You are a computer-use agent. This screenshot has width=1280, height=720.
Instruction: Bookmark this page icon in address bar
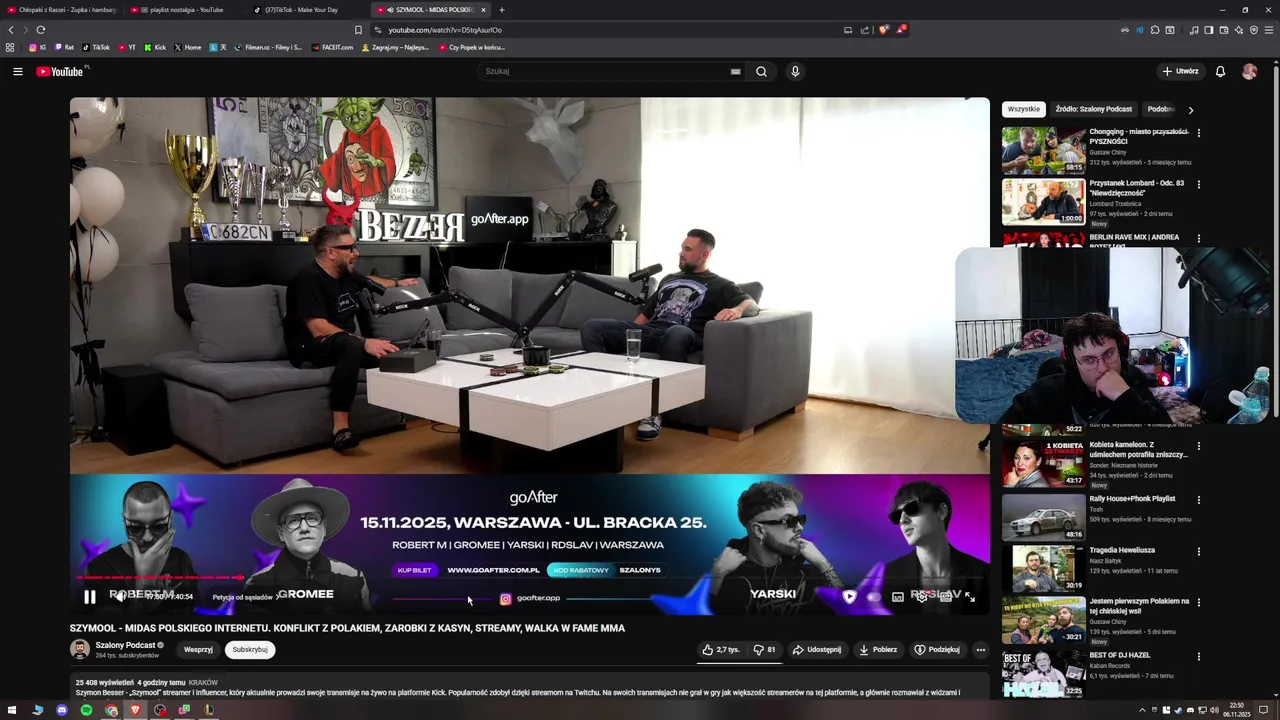point(358,30)
